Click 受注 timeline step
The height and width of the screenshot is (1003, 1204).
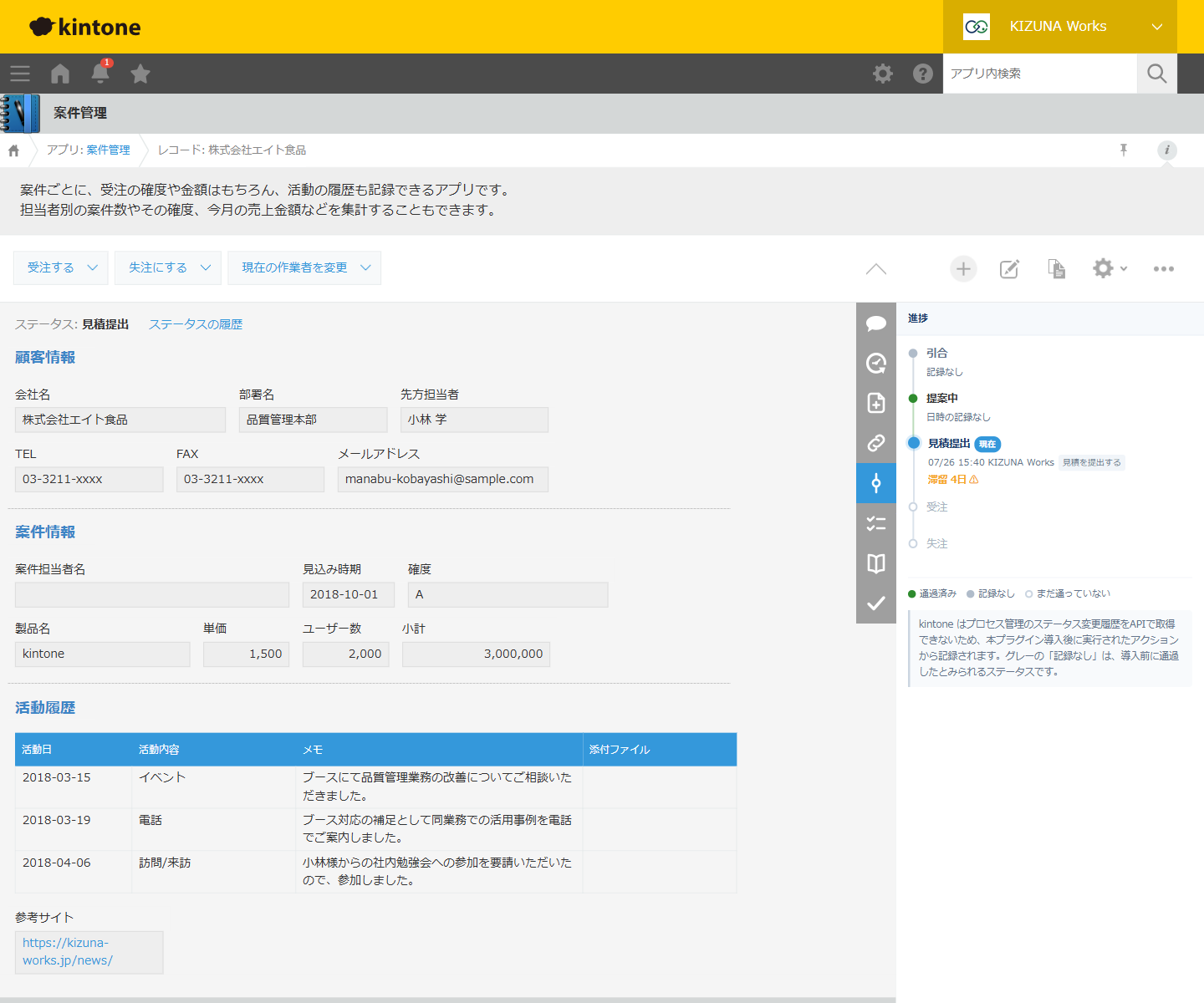click(936, 507)
